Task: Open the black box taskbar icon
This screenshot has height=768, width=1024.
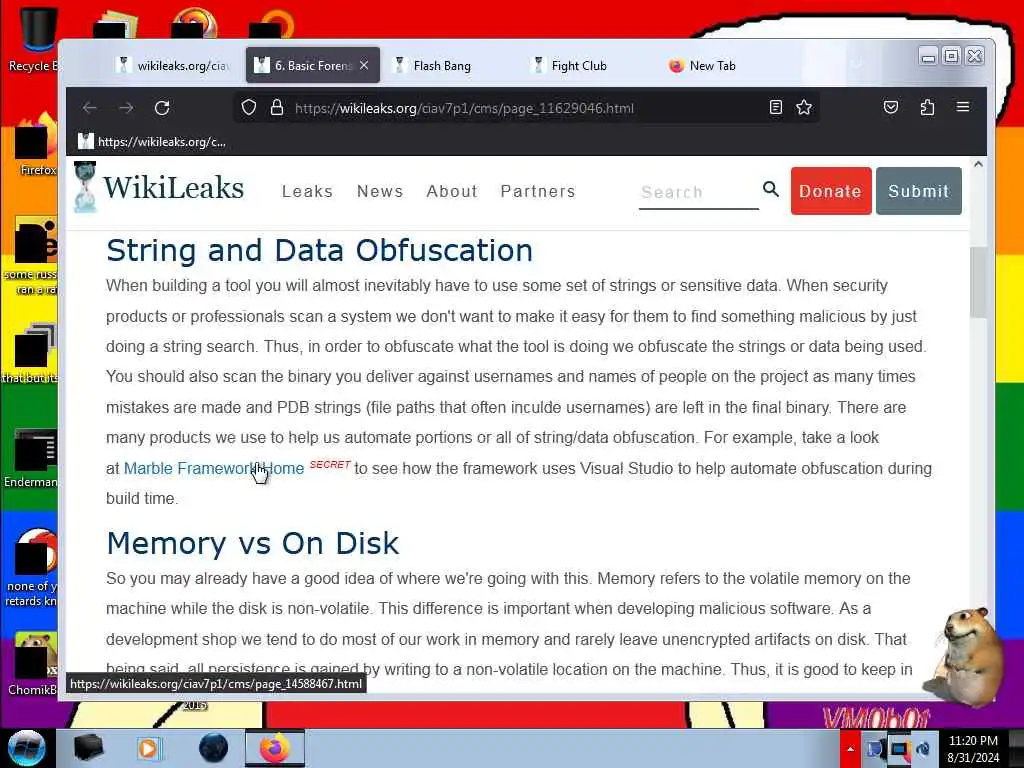Action: click(88, 748)
